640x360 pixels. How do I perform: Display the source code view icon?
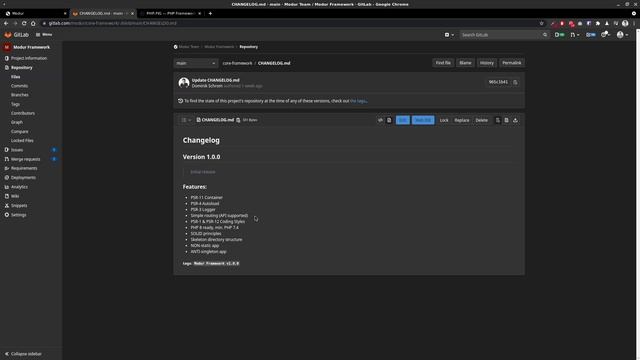coord(380,120)
